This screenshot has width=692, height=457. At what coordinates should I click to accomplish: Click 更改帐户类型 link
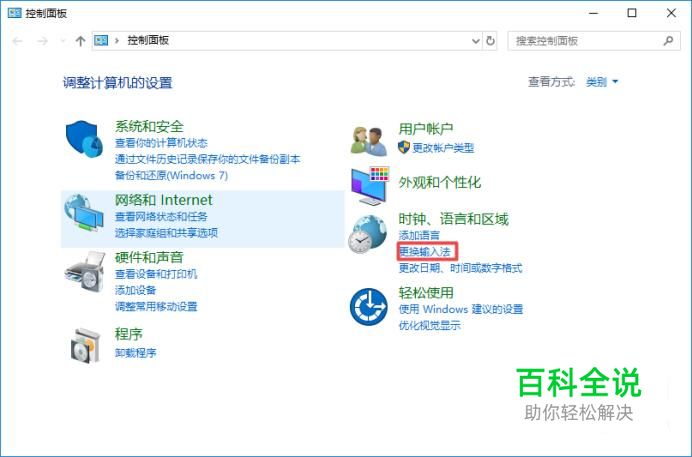(x=443, y=148)
